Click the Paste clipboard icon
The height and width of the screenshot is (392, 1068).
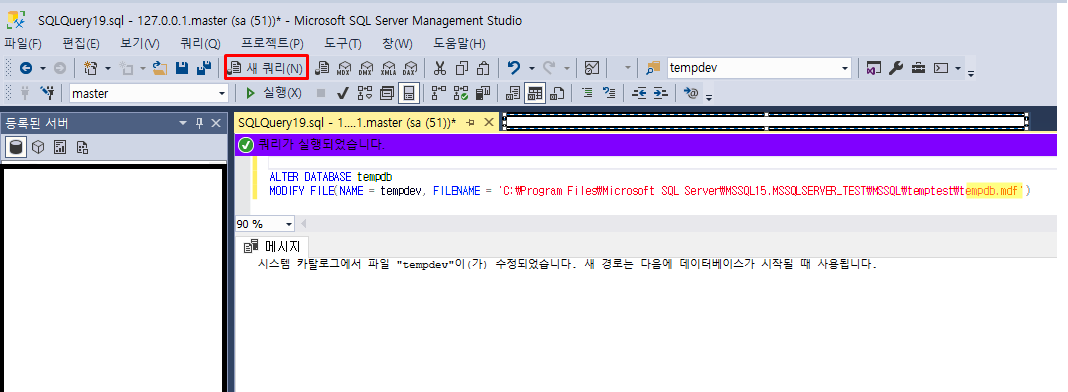click(x=484, y=68)
